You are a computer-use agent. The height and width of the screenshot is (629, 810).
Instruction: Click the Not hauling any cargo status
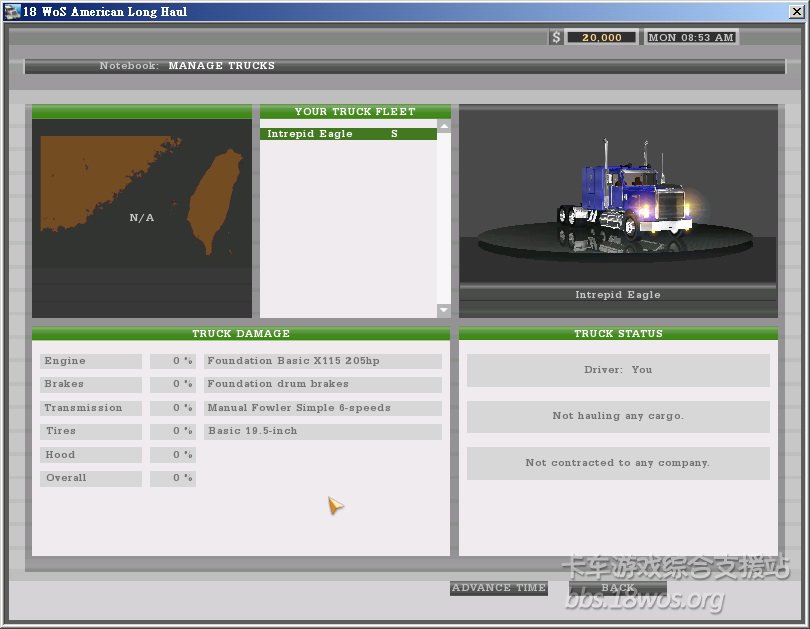point(618,416)
